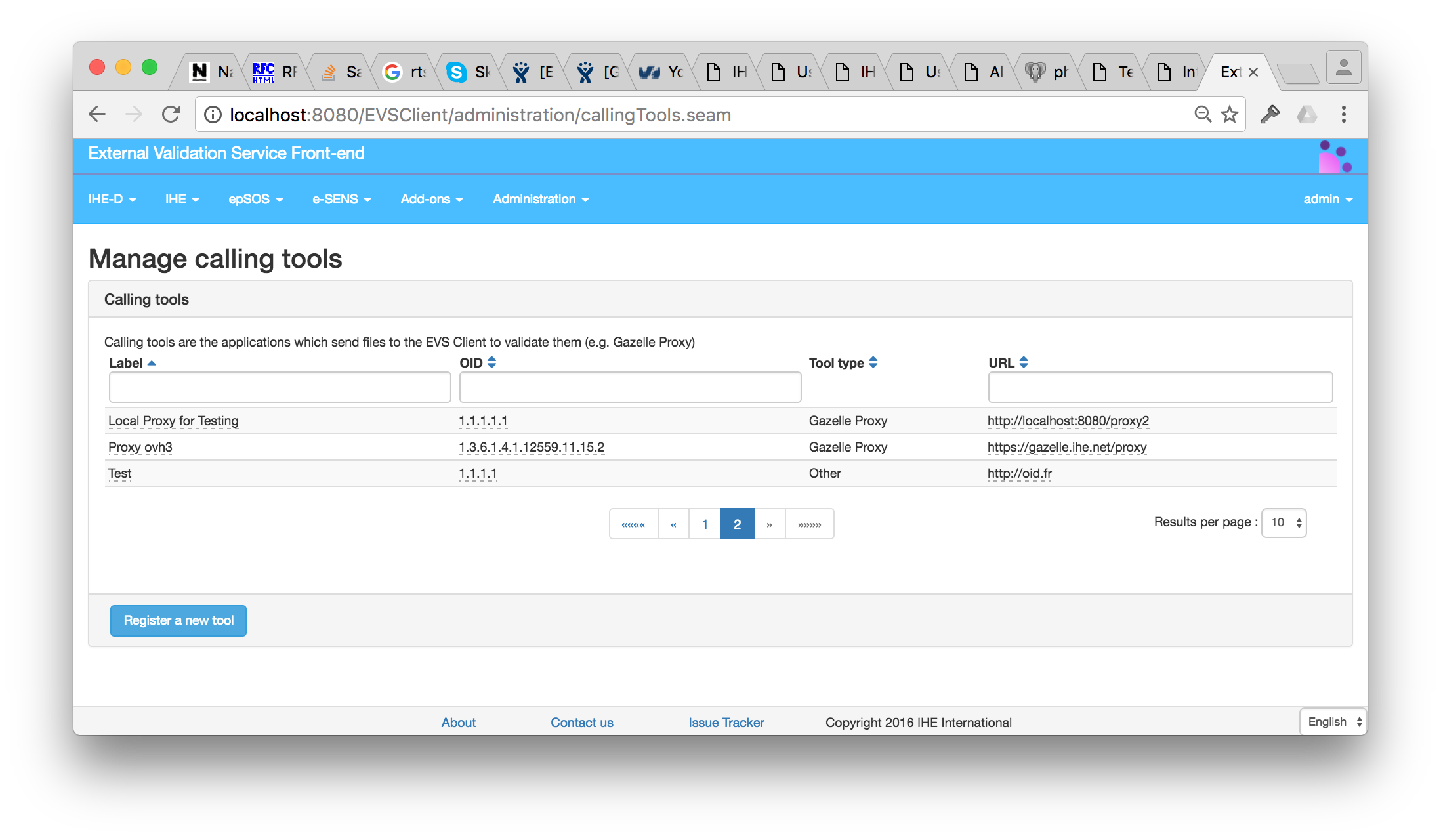This screenshot has width=1441, height=840.
Task: Open Chrome settings via three-dot icon
Action: click(x=1343, y=114)
